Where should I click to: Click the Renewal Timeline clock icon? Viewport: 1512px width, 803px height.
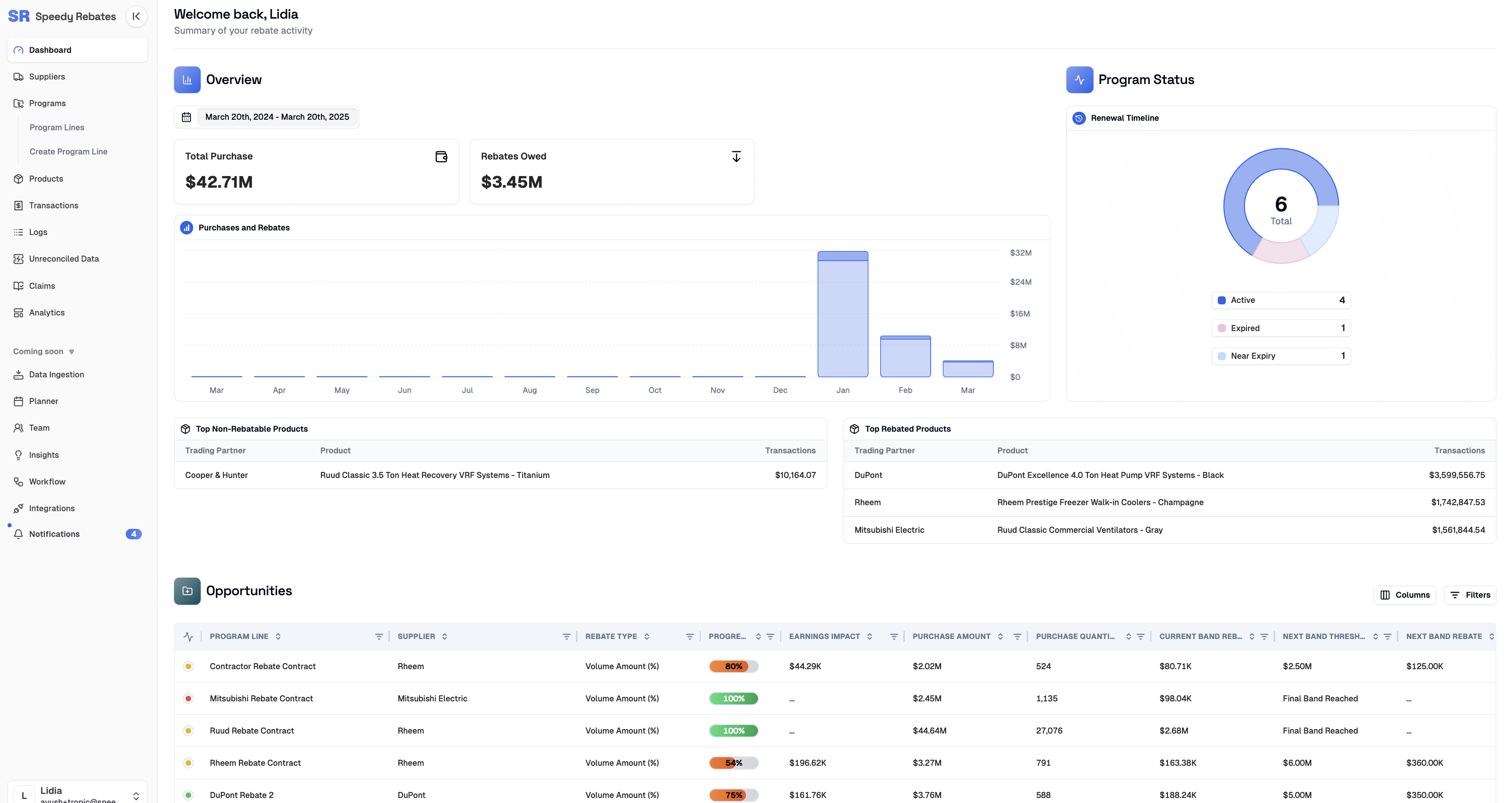[1079, 118]
